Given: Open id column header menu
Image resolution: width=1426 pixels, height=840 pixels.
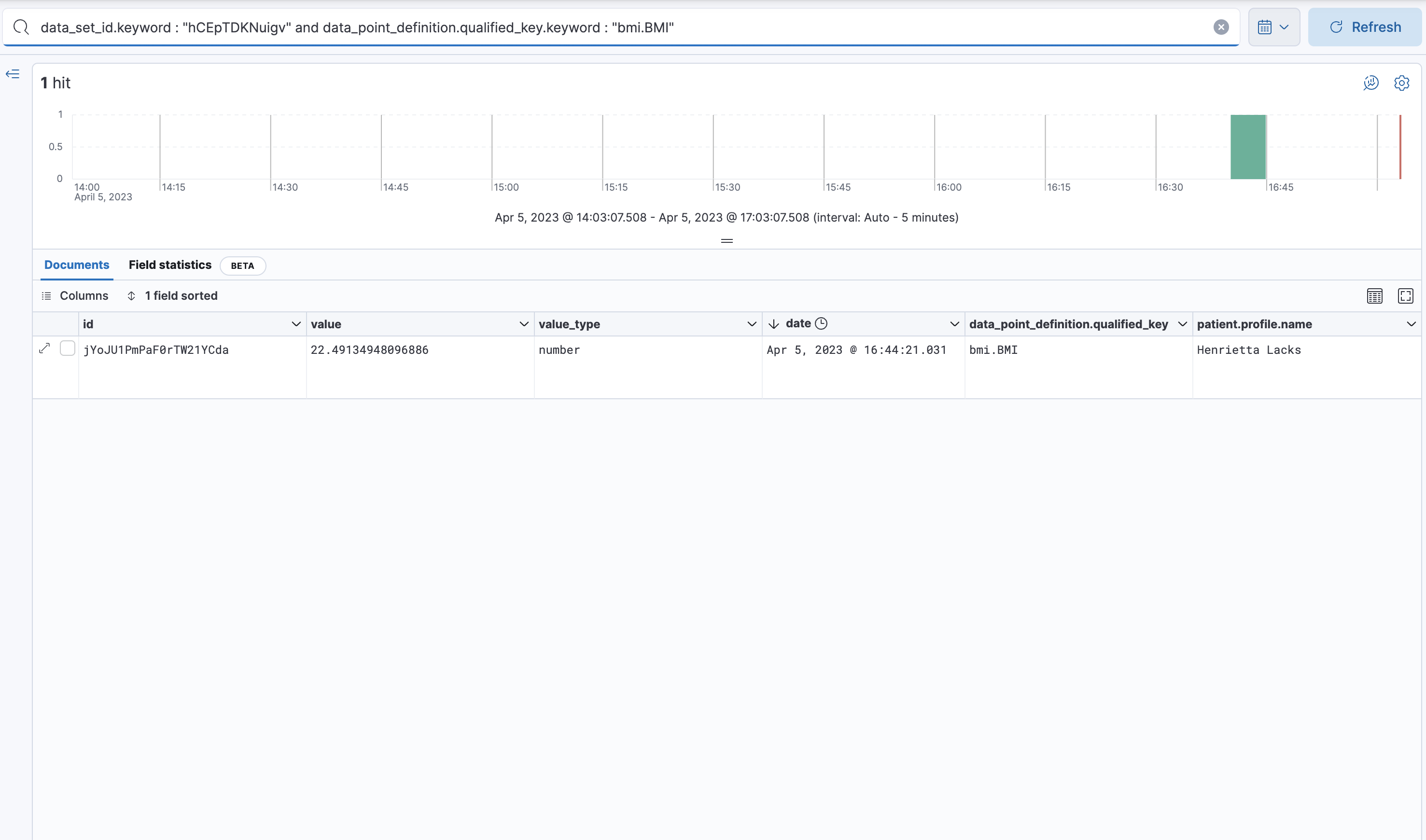Looking at the screenshot, I should 296,324.
